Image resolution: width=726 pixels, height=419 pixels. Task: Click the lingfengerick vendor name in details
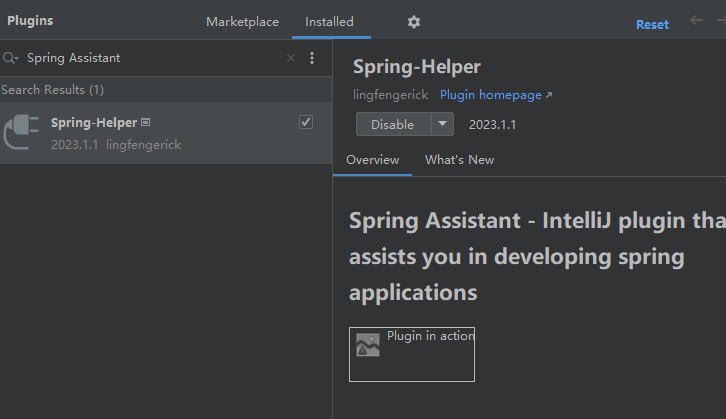pos(390,95)
